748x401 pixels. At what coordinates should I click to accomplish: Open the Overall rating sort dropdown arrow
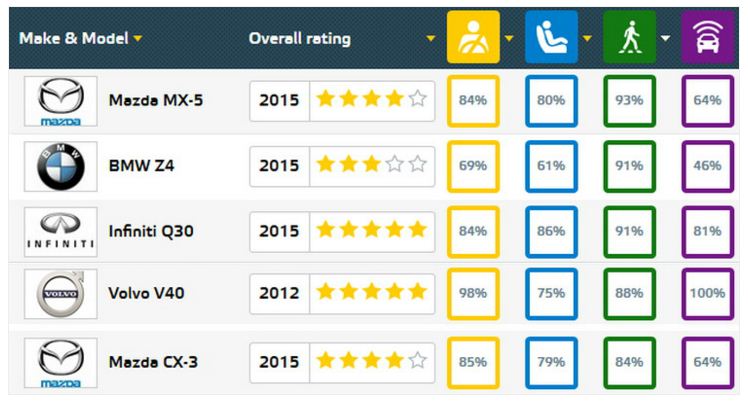point(431,39)
